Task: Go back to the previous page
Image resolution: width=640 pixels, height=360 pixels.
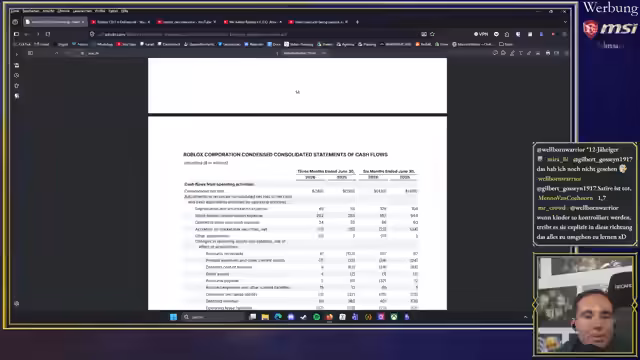Action: click(x=27, y=34)
